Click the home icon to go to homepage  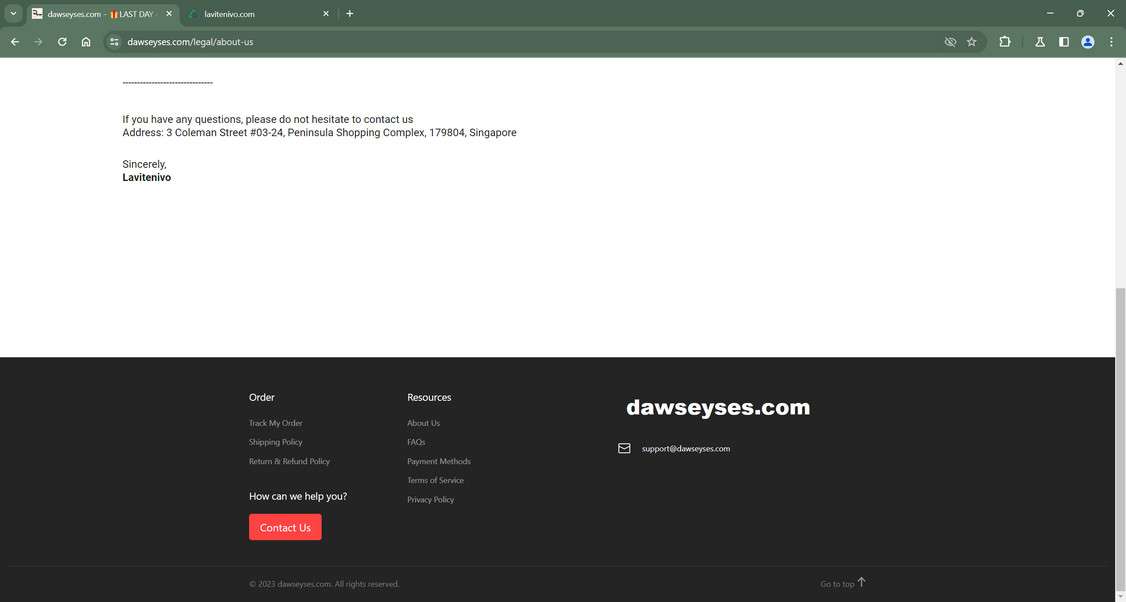[x=86, y=41]
